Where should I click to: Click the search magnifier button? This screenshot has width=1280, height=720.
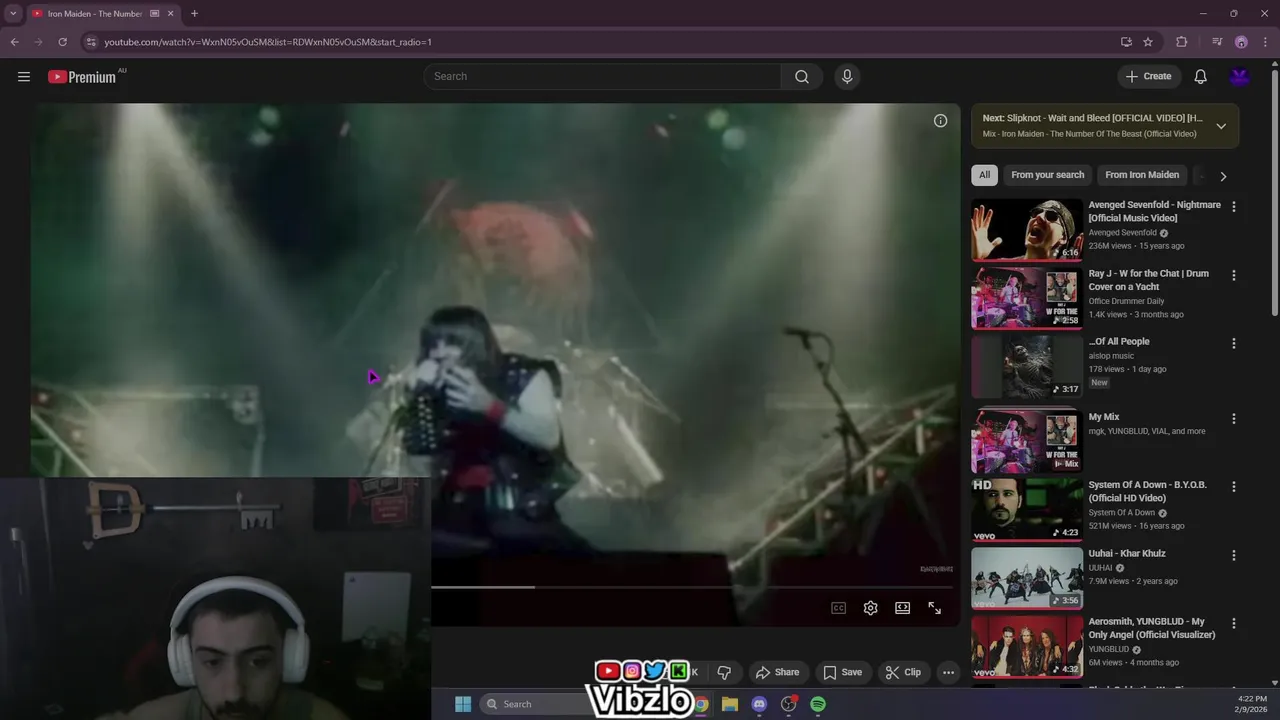coord(802,76)
